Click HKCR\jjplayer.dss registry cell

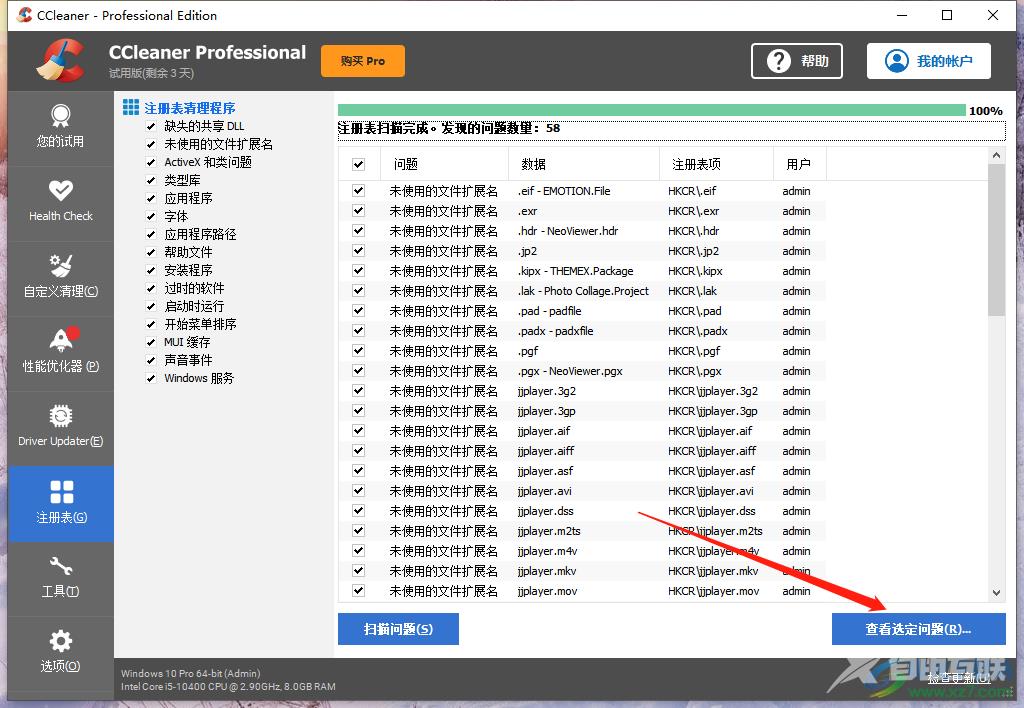(711, 511)
